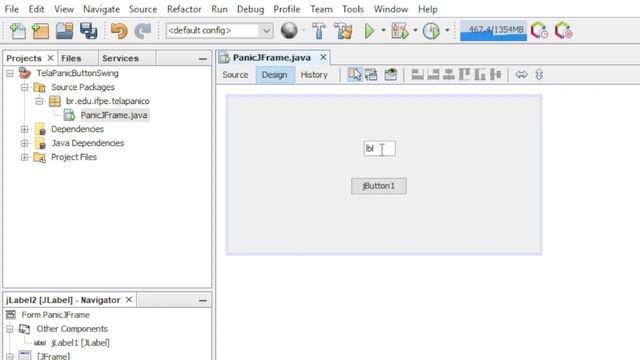Image resolution: width=640 pixels, height=360 pixels.
Task: Activate Connection Mode icon in designer toolbar
Action: point(371,75)
